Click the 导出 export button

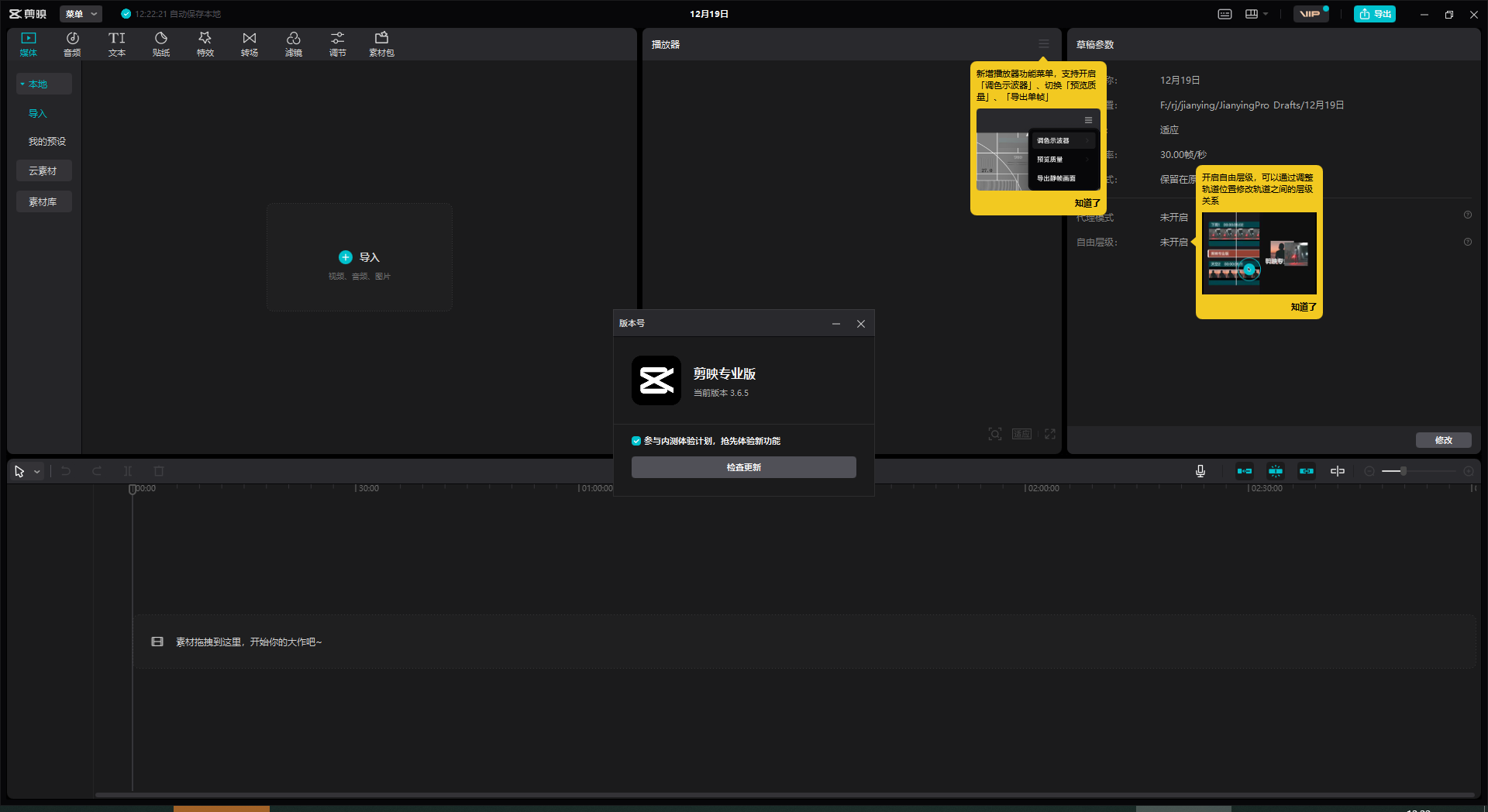click(1375, 14)
